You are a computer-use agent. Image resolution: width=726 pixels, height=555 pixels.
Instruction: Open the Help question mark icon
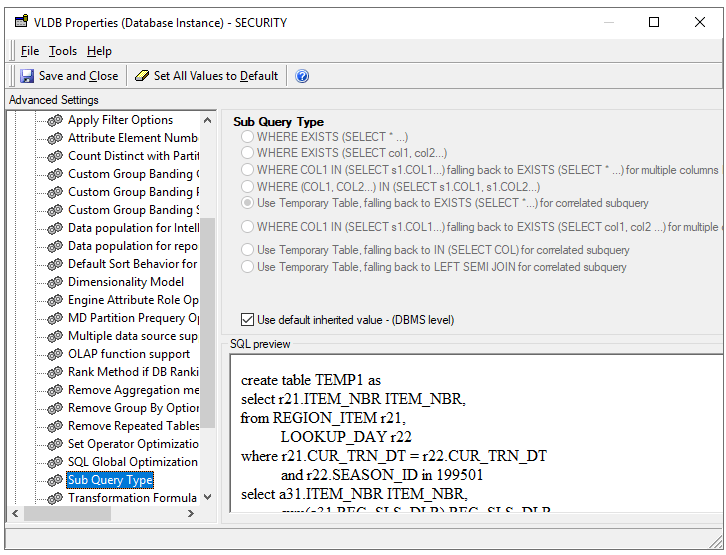coord(302,76)
